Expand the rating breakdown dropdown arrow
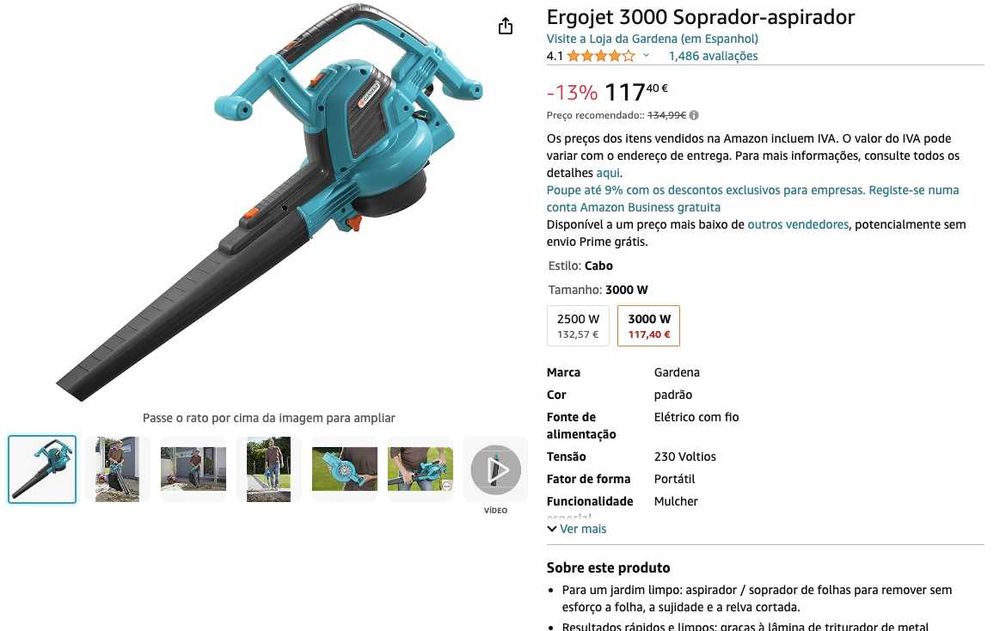 pyautogui.click(x=646, y=56)
